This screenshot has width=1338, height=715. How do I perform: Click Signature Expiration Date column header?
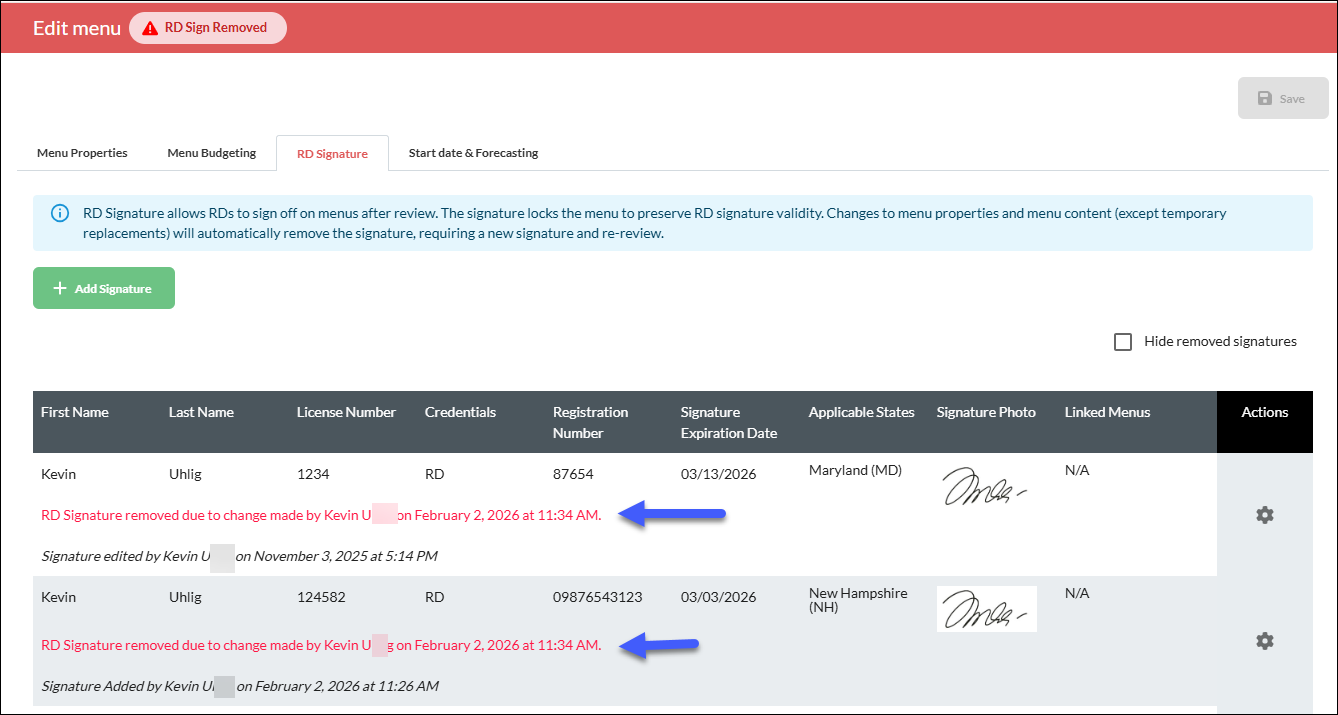click(729, 422)
